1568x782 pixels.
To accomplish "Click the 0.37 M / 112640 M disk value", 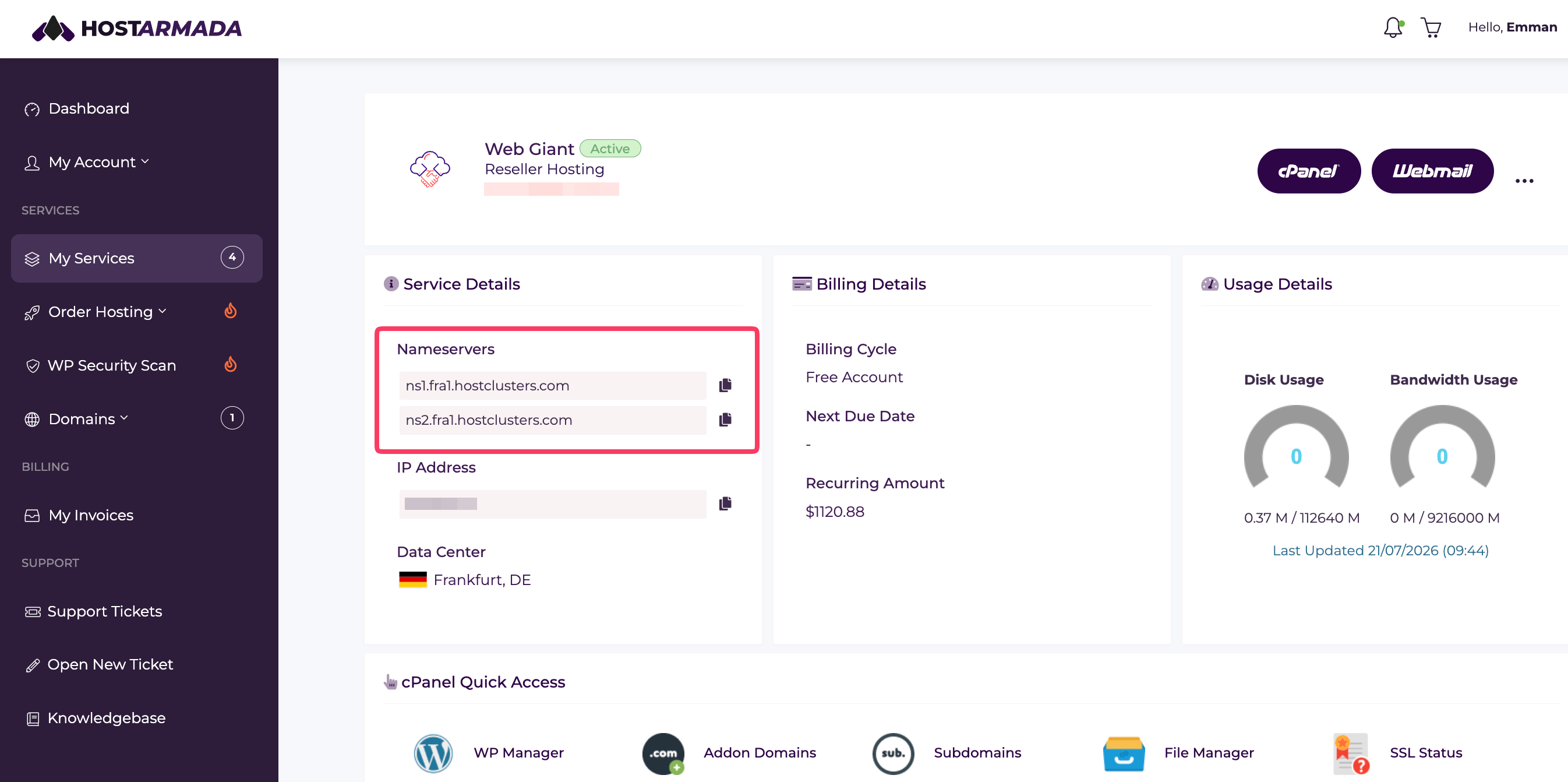I will tap(1301, 517).
